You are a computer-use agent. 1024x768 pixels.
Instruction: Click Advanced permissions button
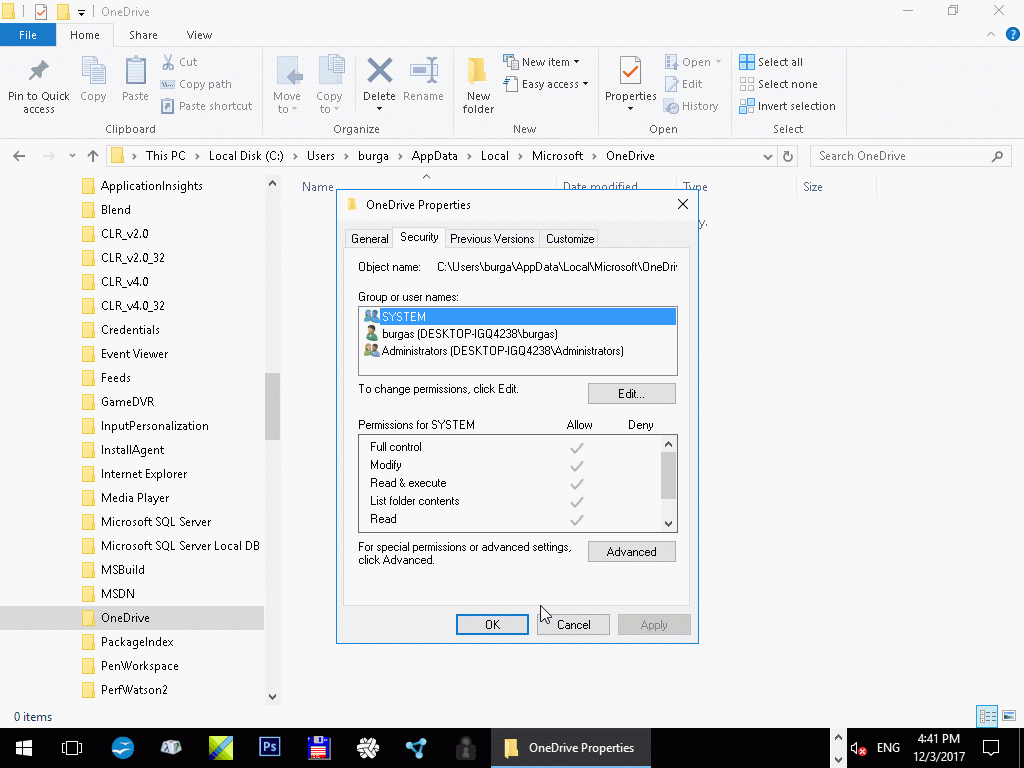pyautogui.click(x=632, y=552)
